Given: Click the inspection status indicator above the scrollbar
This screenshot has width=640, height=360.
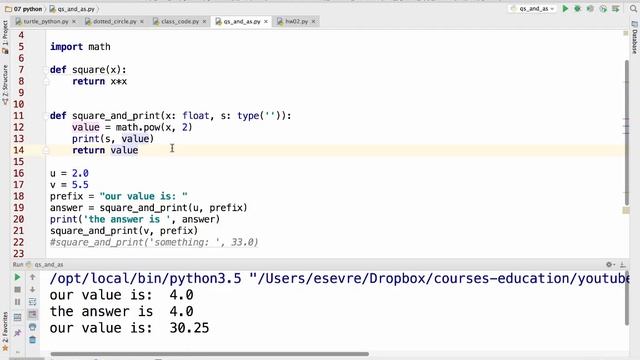Looking at the screenshot, I should (626, 33).
